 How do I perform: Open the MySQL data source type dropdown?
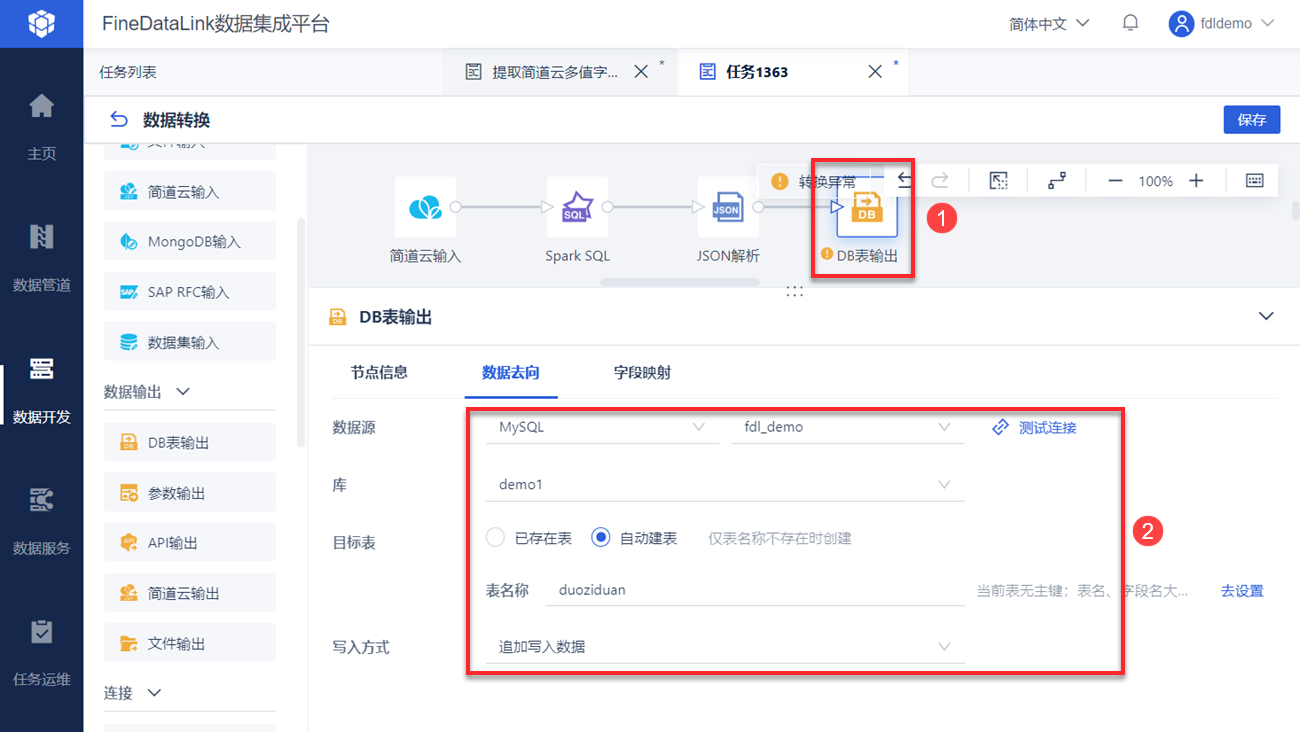[x=601, y=427]
